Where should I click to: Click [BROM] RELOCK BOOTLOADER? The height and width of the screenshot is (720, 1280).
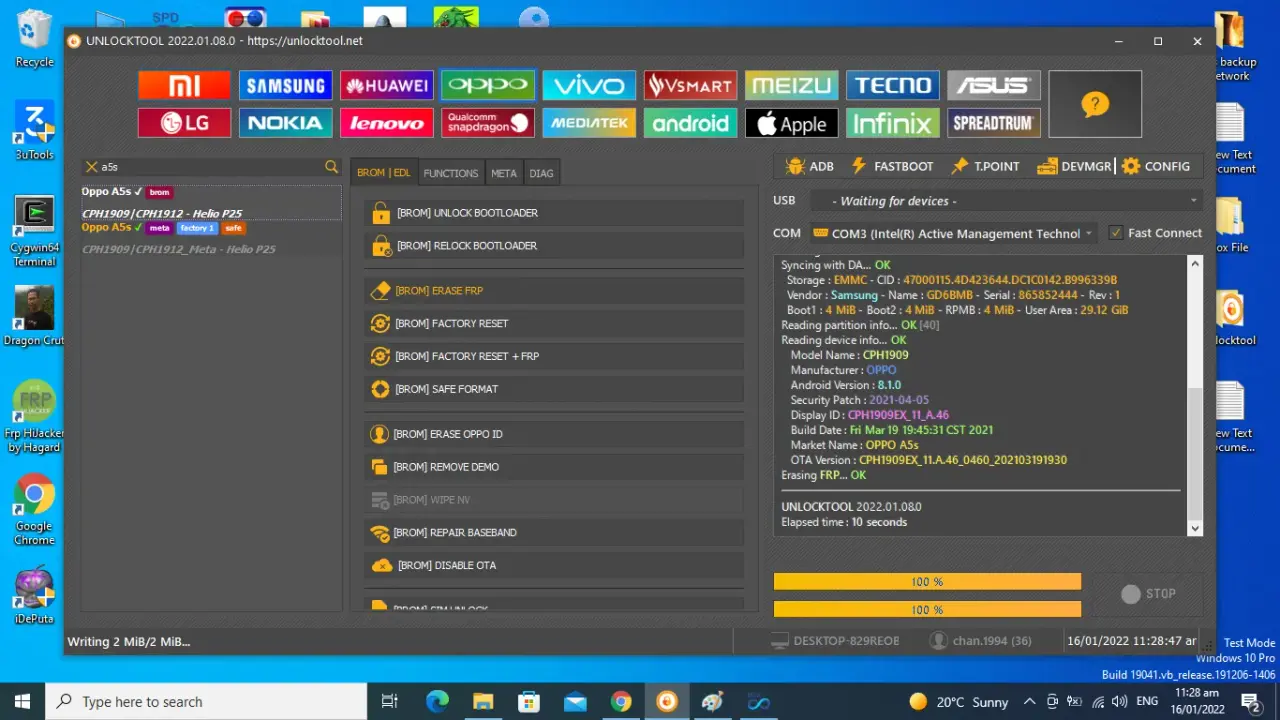tap(554, 246)
